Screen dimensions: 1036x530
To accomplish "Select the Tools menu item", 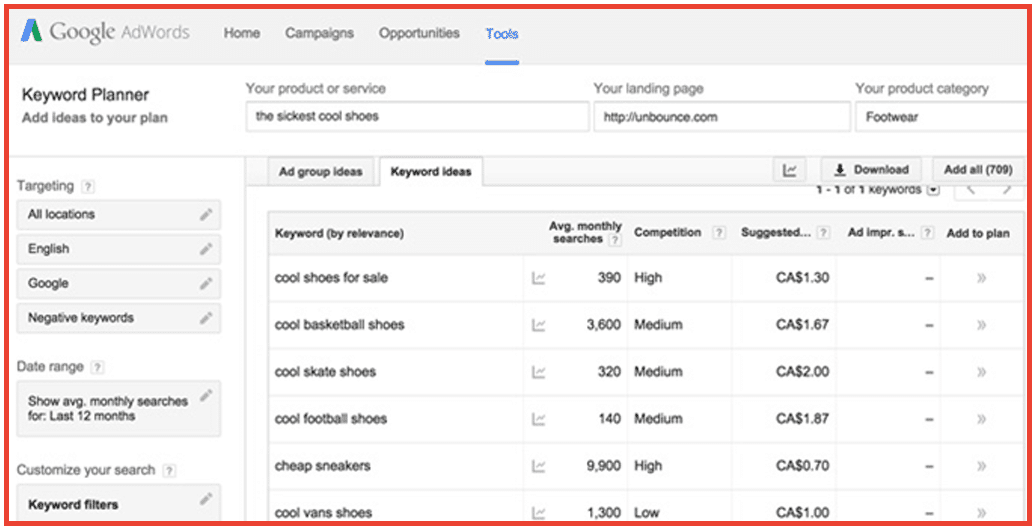I will 501,34.
